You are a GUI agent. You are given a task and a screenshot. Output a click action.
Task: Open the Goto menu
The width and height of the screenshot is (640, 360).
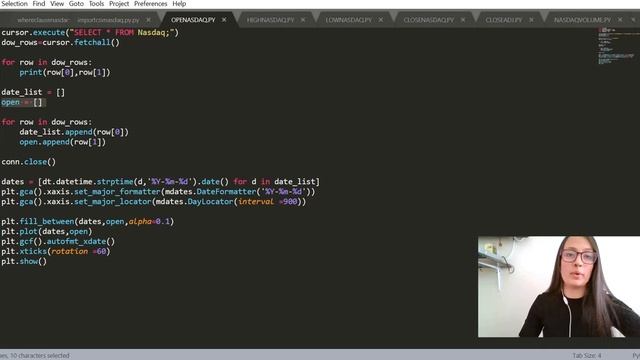click(76, 4)
